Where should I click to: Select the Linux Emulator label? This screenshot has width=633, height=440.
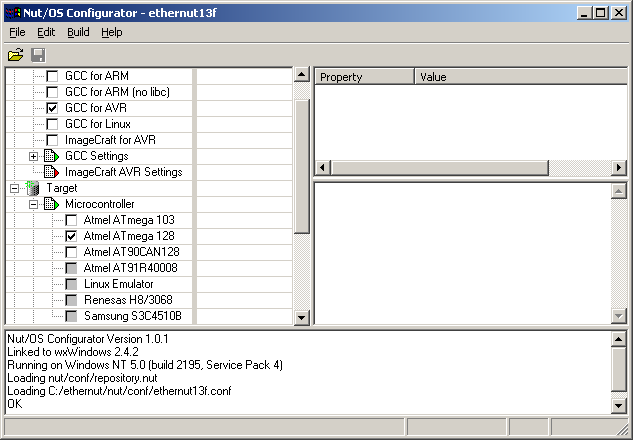pos(118,284)
